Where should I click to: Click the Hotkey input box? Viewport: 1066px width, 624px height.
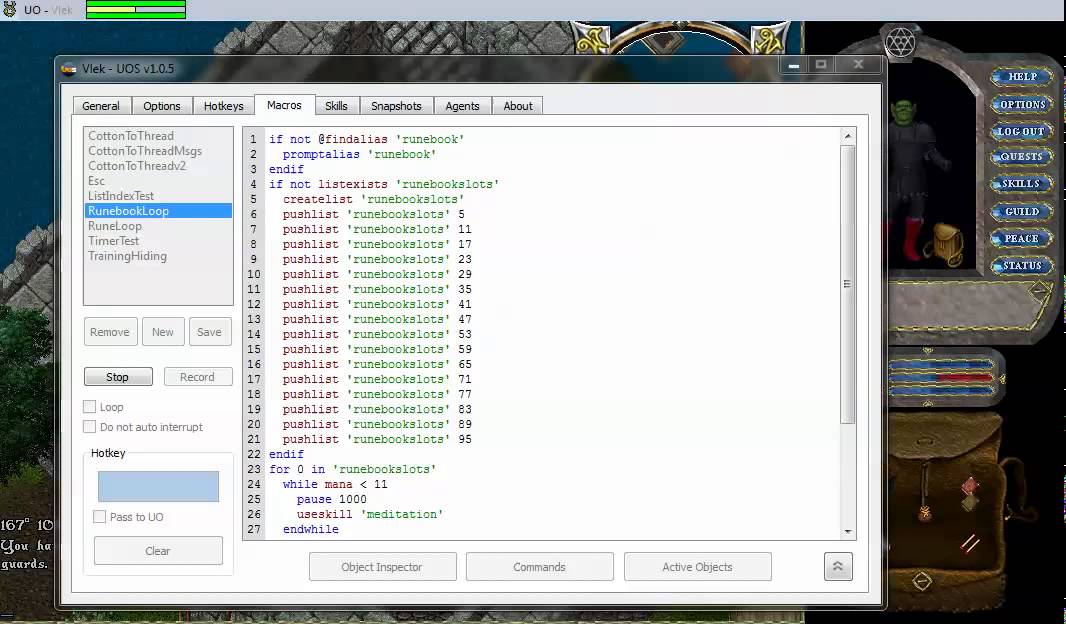point(158,487)
